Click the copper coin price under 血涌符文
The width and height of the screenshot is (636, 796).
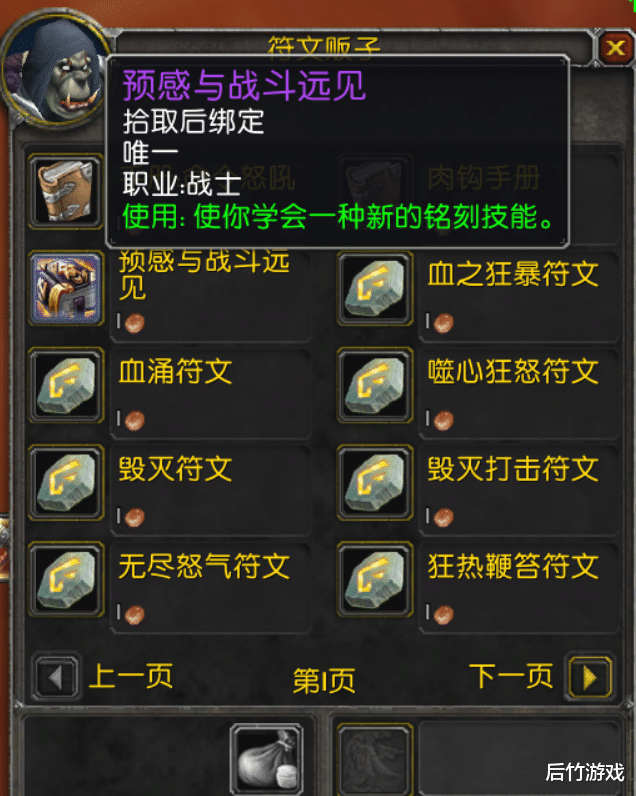[x=135, y=420]
